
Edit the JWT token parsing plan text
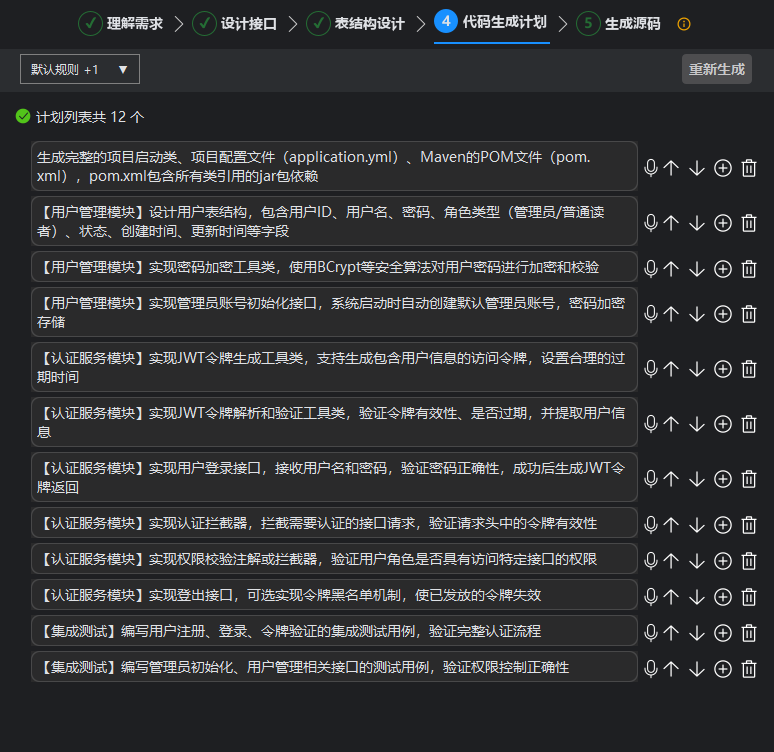pos(334,422)
